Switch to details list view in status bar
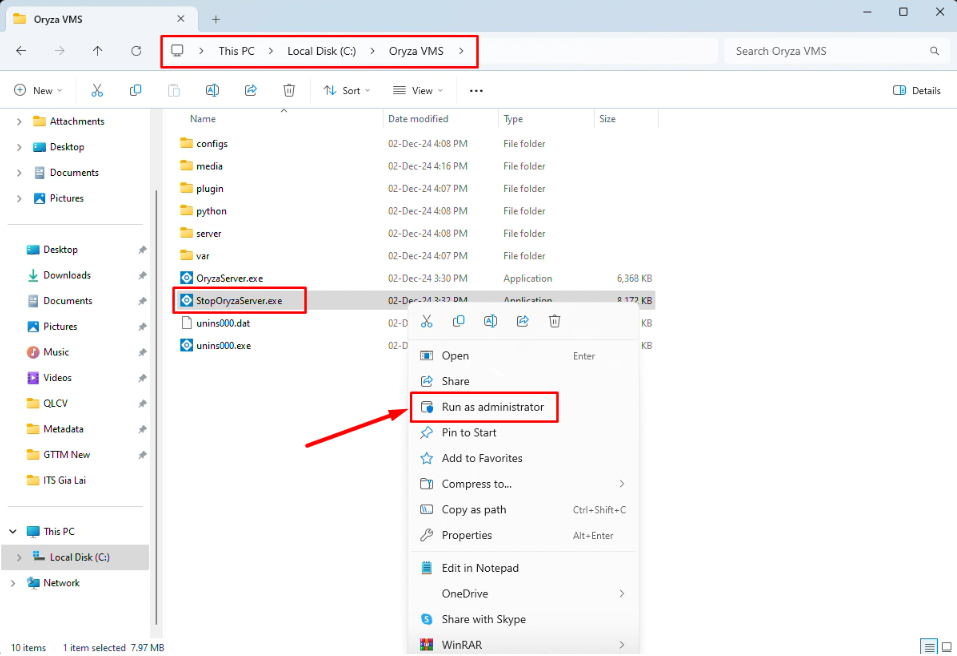957x656 pixels. 929,647
